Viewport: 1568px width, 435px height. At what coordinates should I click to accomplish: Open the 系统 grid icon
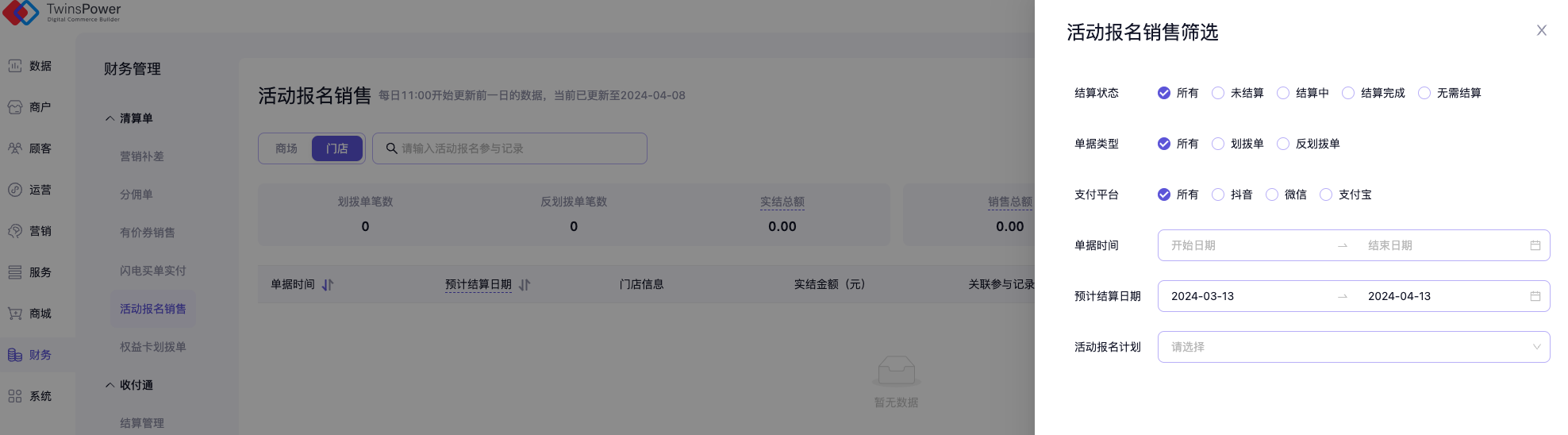click(15, 396)
